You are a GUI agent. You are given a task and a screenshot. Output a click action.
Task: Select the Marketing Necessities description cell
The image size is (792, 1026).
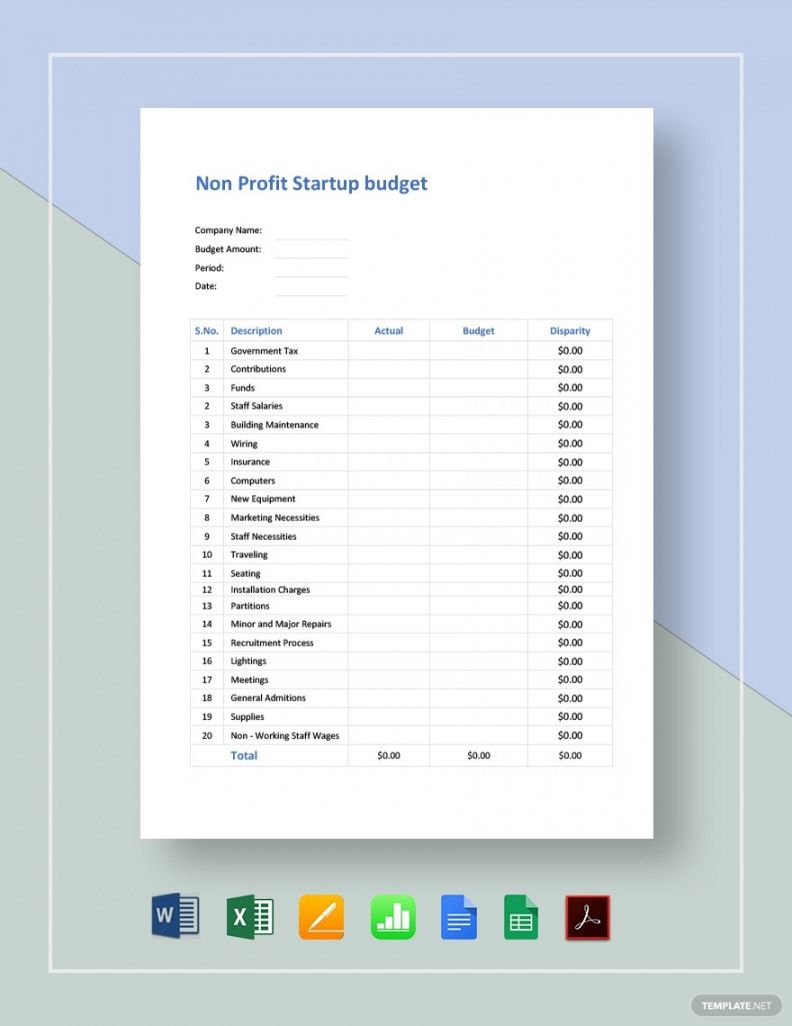click(275, 518)
